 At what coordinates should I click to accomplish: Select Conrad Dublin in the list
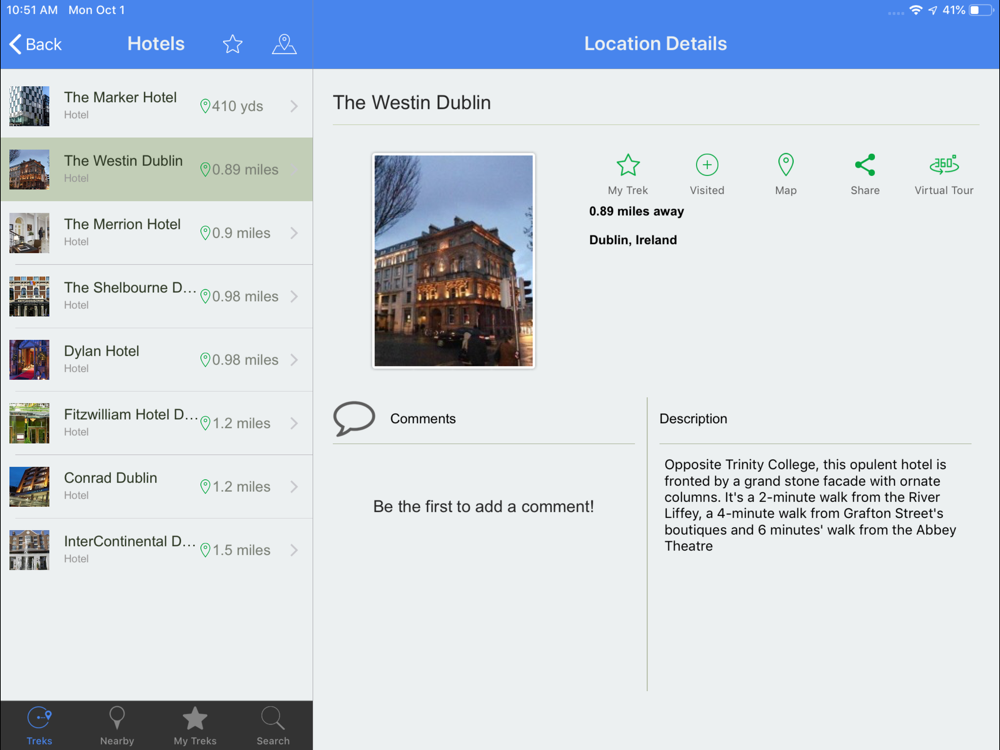[x=157, y=487]
